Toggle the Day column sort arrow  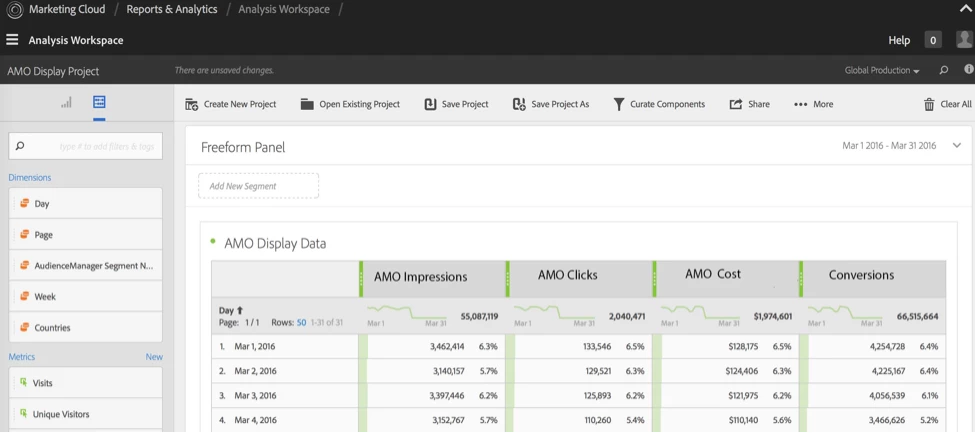click(x=240, y=310)
